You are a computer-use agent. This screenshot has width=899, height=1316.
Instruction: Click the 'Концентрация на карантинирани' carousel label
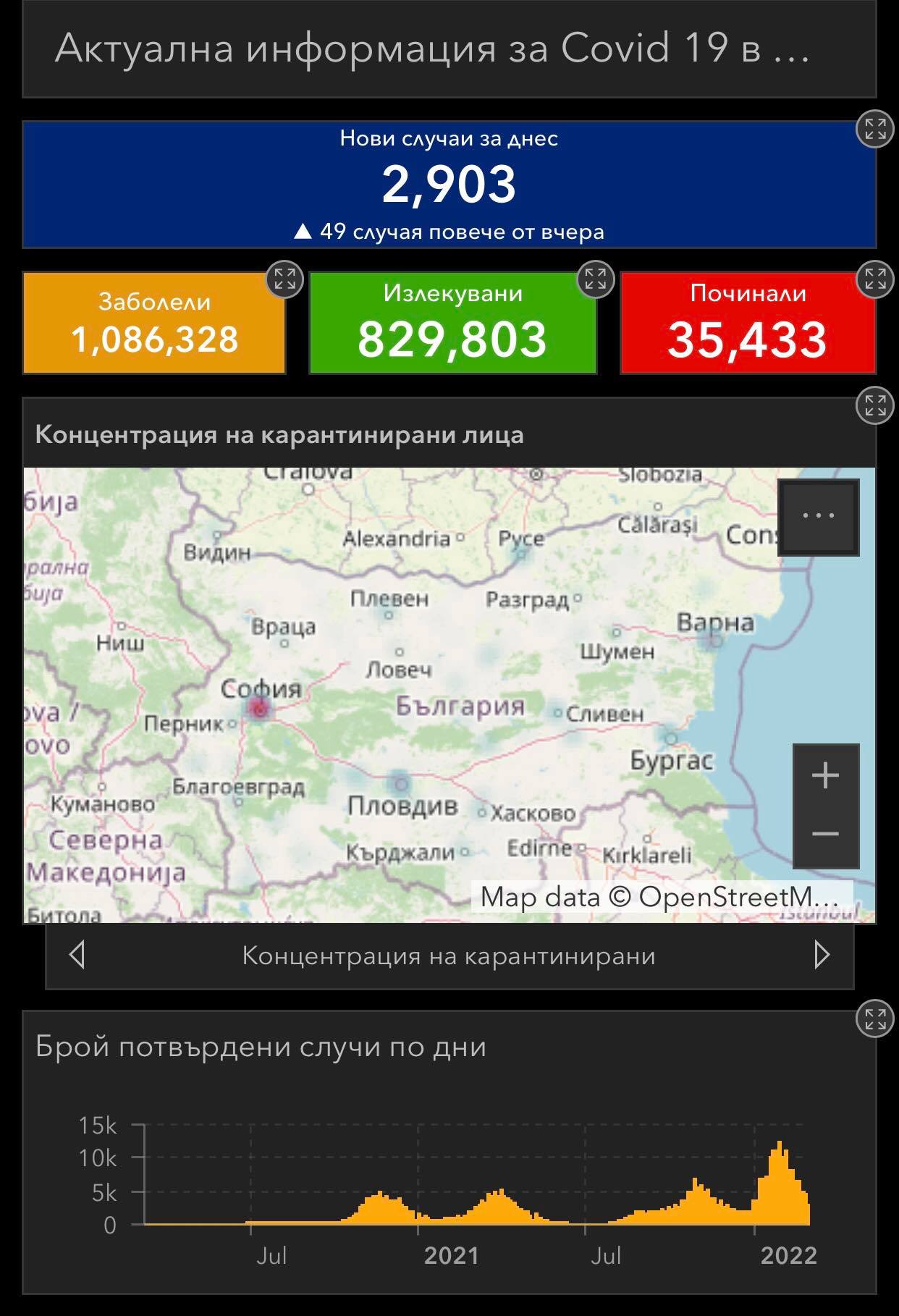[x=449, y=956]
